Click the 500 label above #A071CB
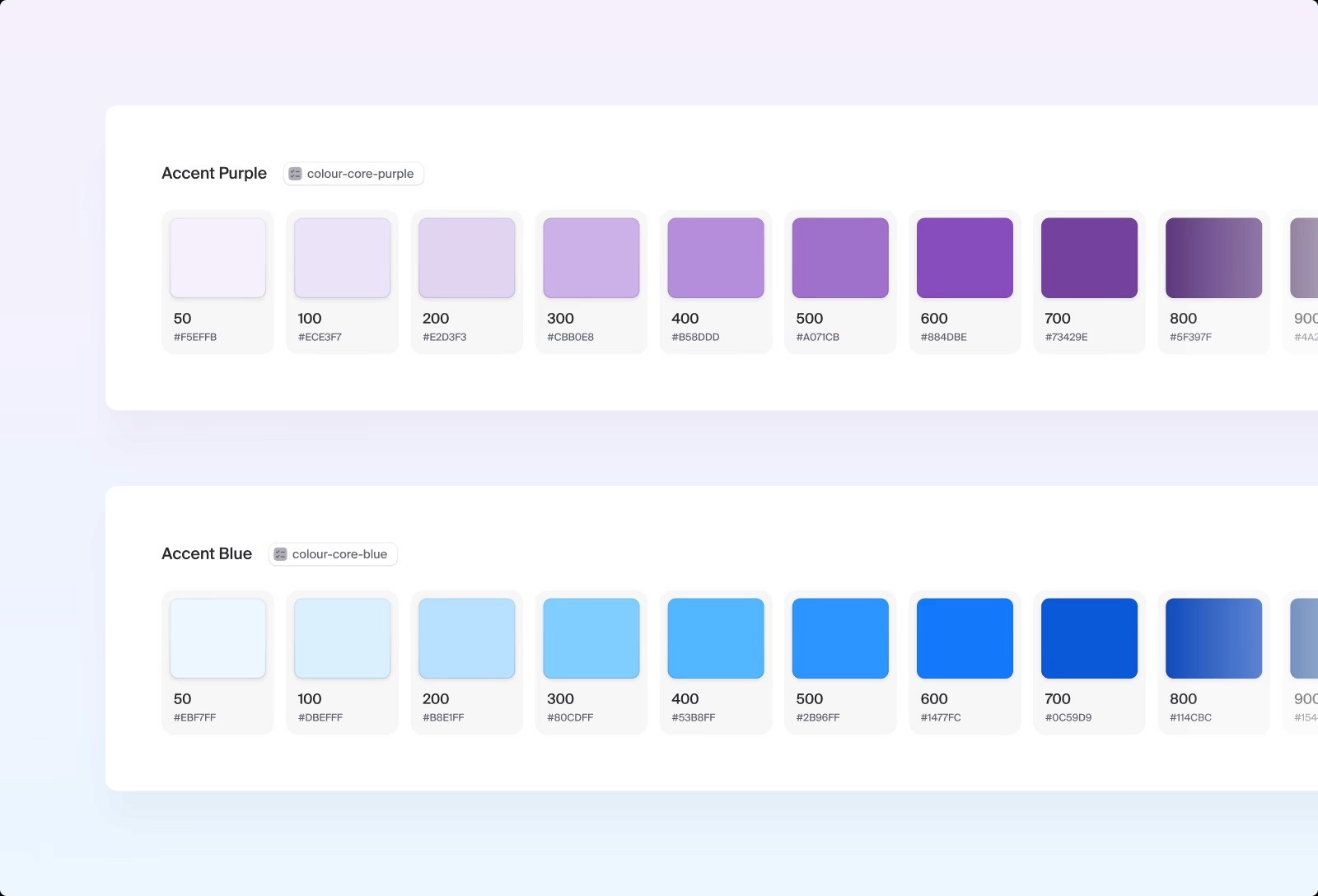Image resolution: width=1318 pixels, height=896 pixels. point(810,318)
